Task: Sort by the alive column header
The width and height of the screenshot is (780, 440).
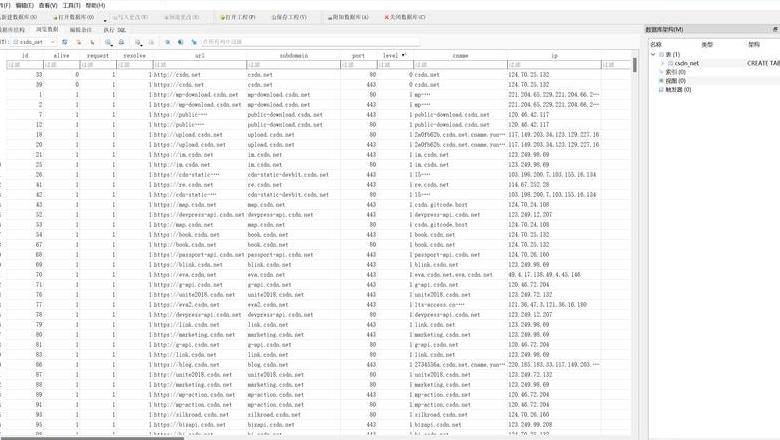Action: click(61, 56)
